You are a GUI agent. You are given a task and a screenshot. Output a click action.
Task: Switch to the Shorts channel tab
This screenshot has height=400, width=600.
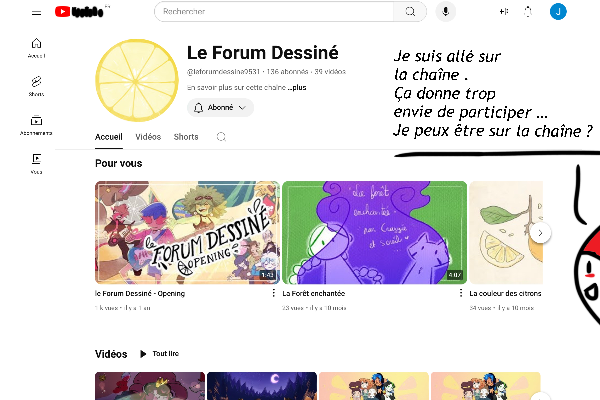pos(186,137)
